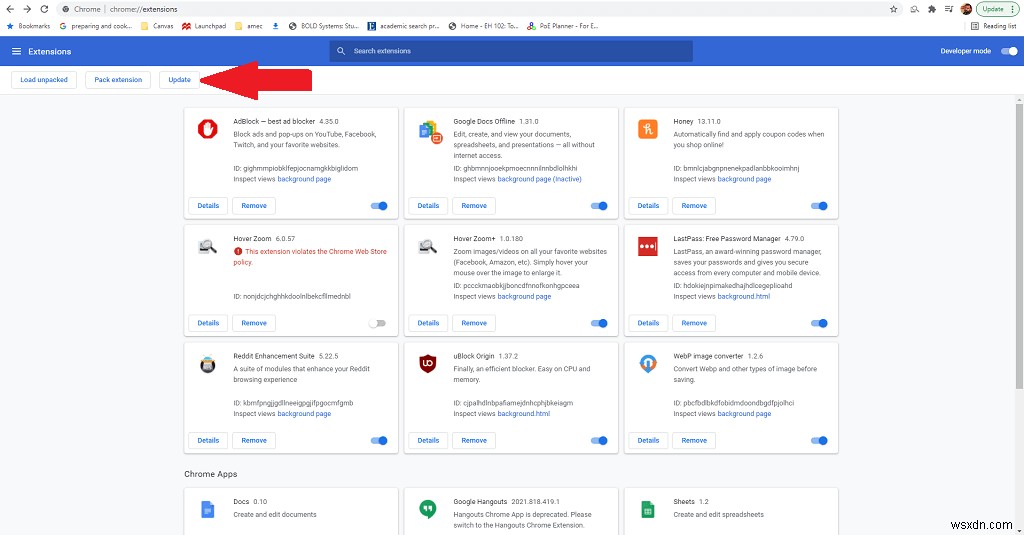1024x535 pixels.
Task: Click the Pack extension button
Action: click(118, 80)
